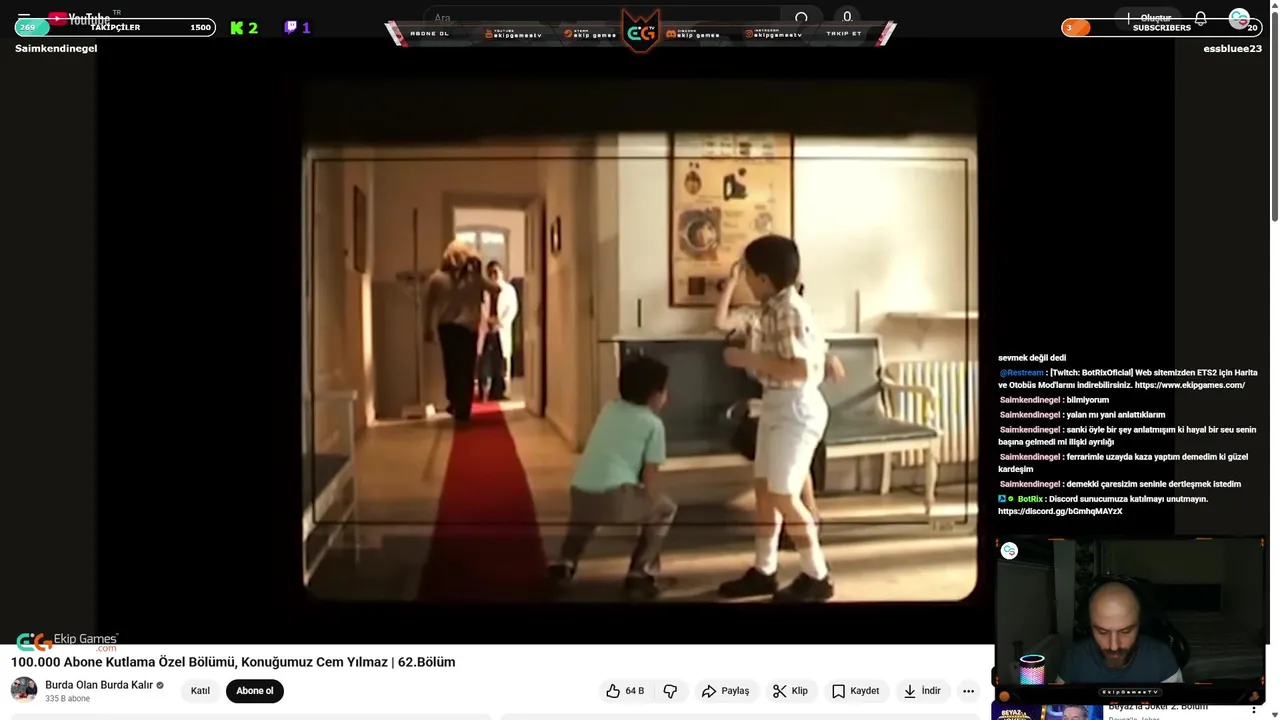Focus the Ara search field
The image size is (1280, 720).
click(600, 18)
